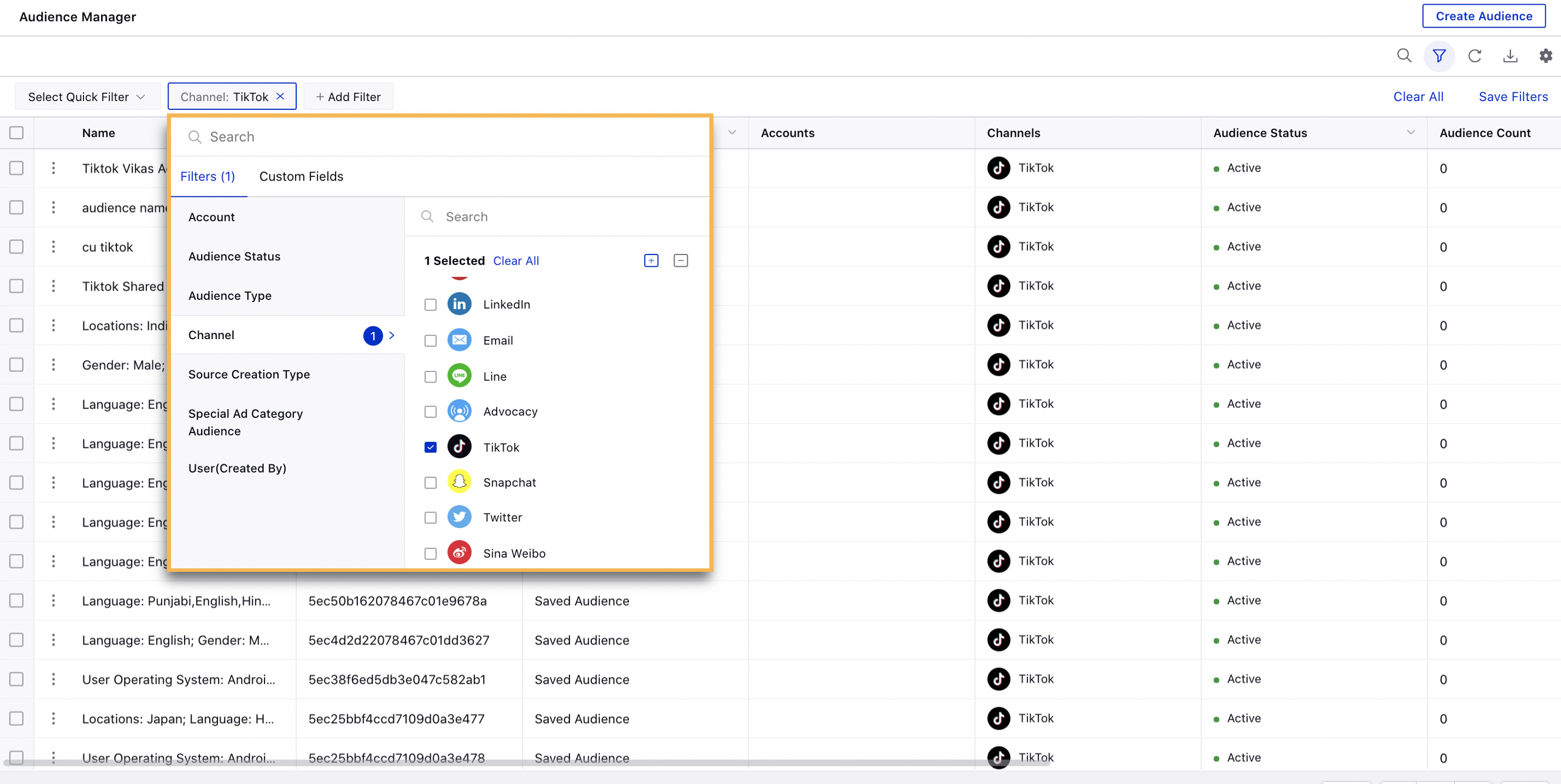Expand the Audience Status filter
Screen dimensions: 1561x784
[x=234, y=256]
